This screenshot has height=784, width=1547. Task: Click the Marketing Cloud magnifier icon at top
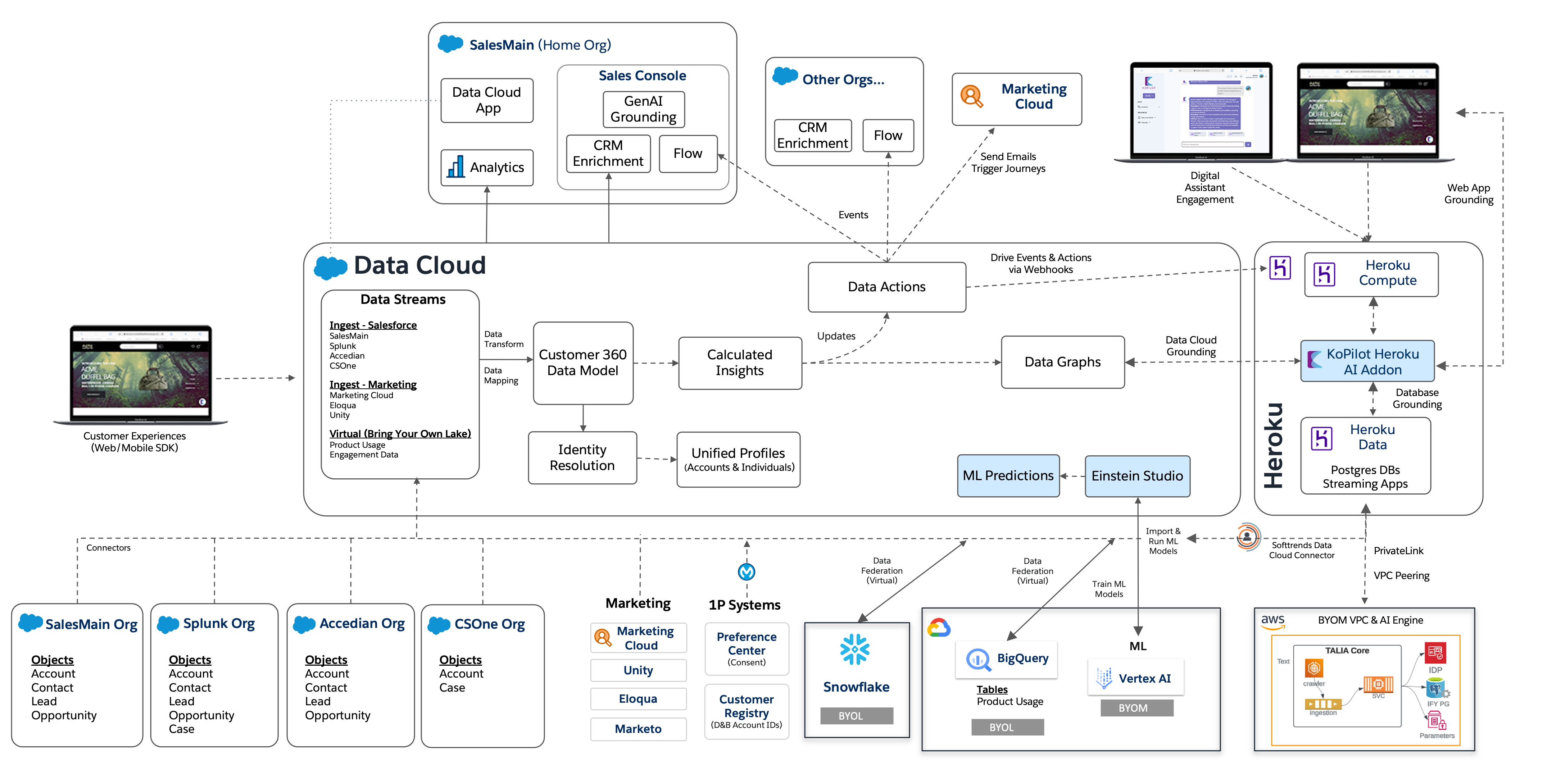point(971,96)
